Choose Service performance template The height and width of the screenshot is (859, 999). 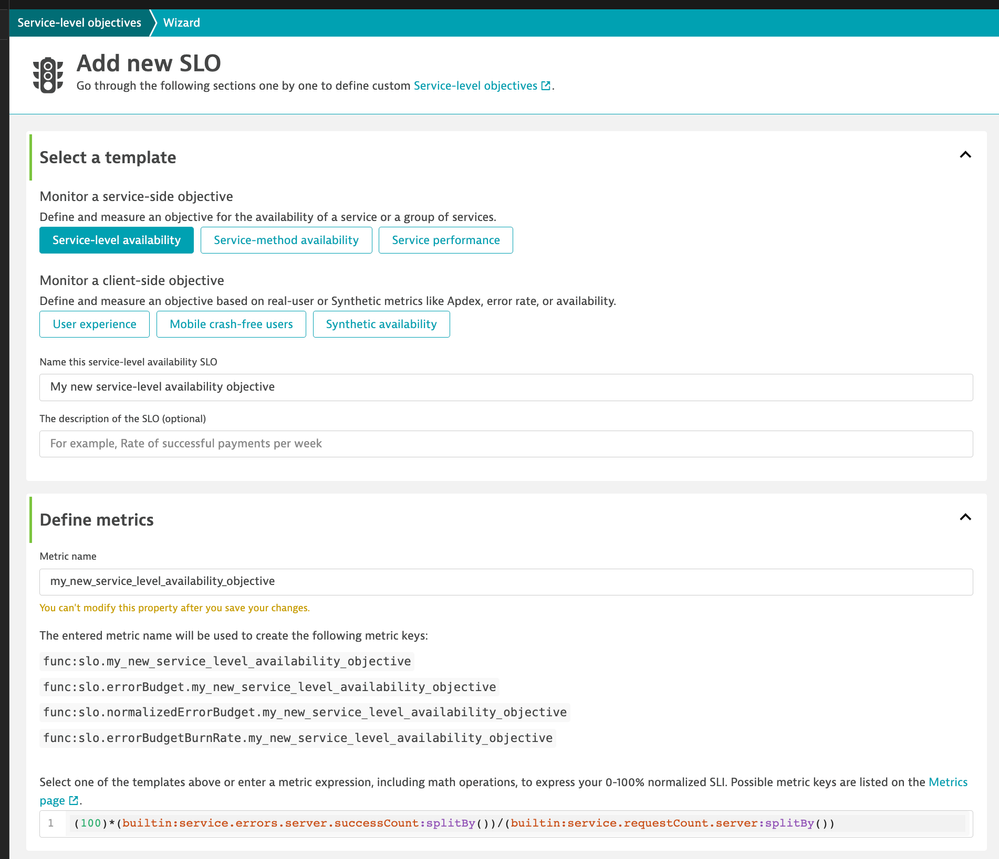pos(445,240)
